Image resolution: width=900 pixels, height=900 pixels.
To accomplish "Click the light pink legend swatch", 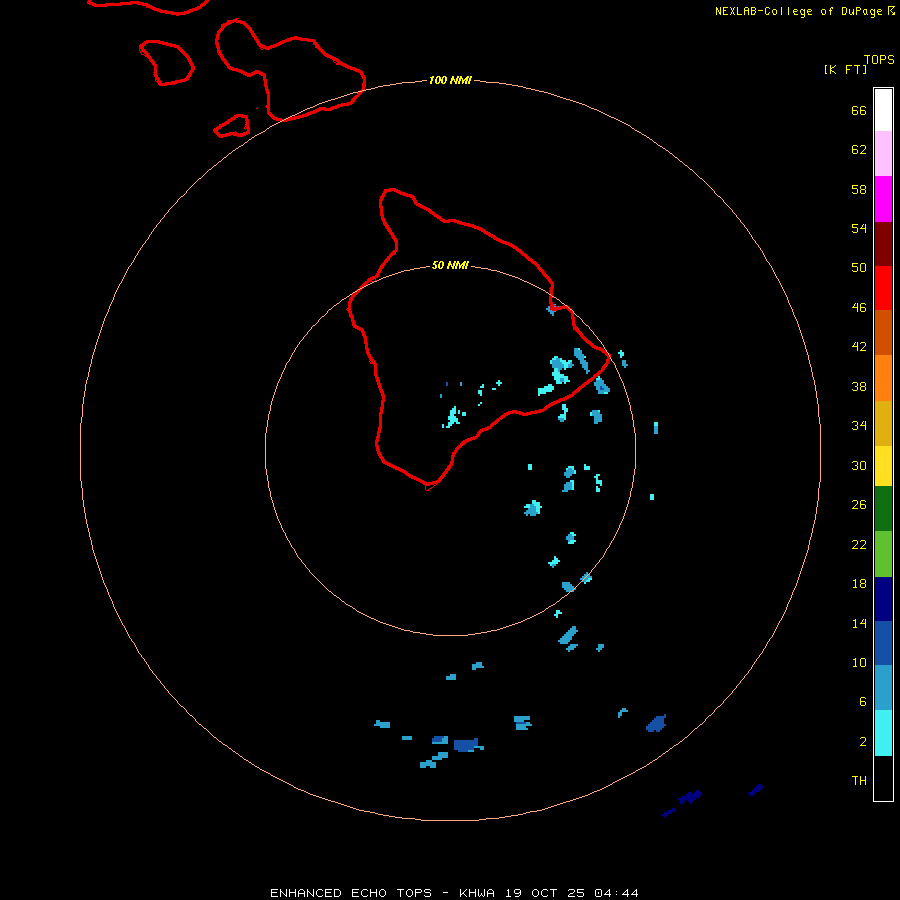I will click(x=883, y=154).
